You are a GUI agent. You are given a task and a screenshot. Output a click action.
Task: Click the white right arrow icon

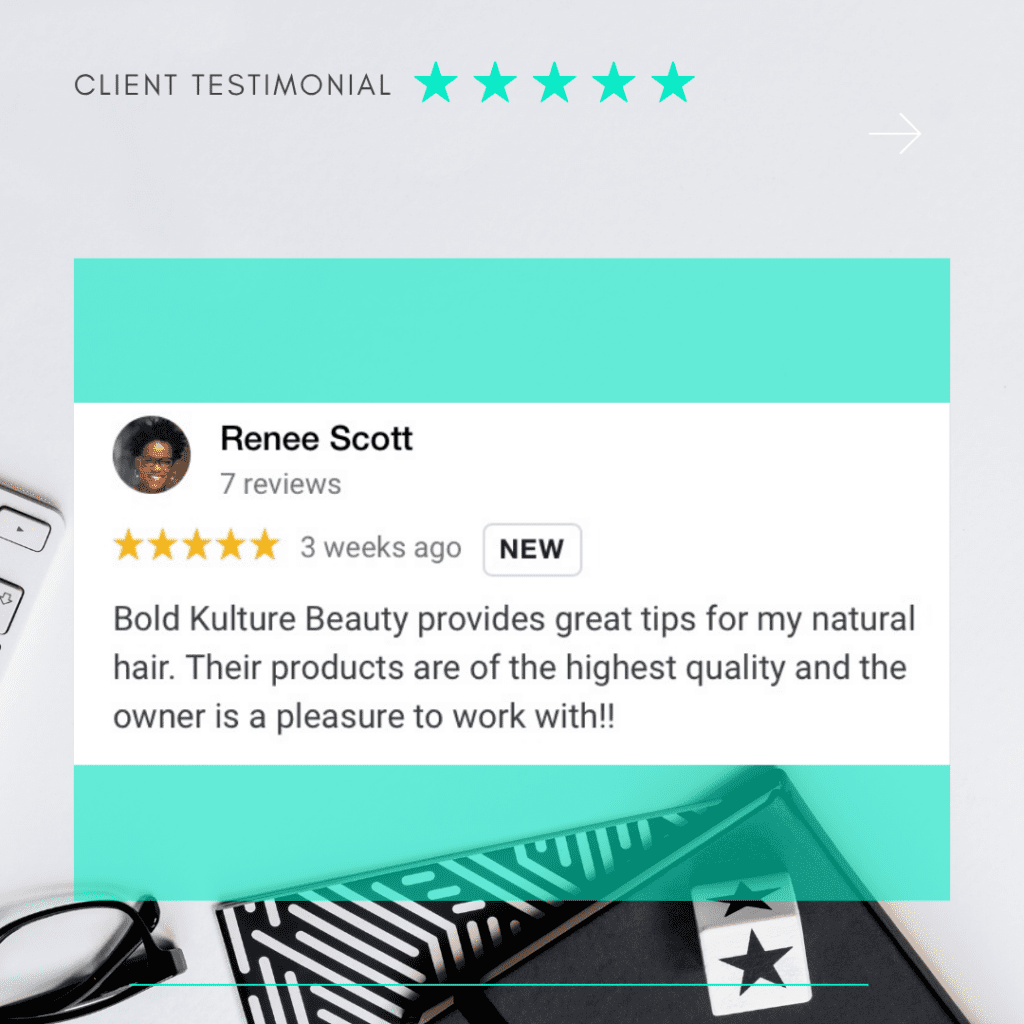click(x=895, y=134)
